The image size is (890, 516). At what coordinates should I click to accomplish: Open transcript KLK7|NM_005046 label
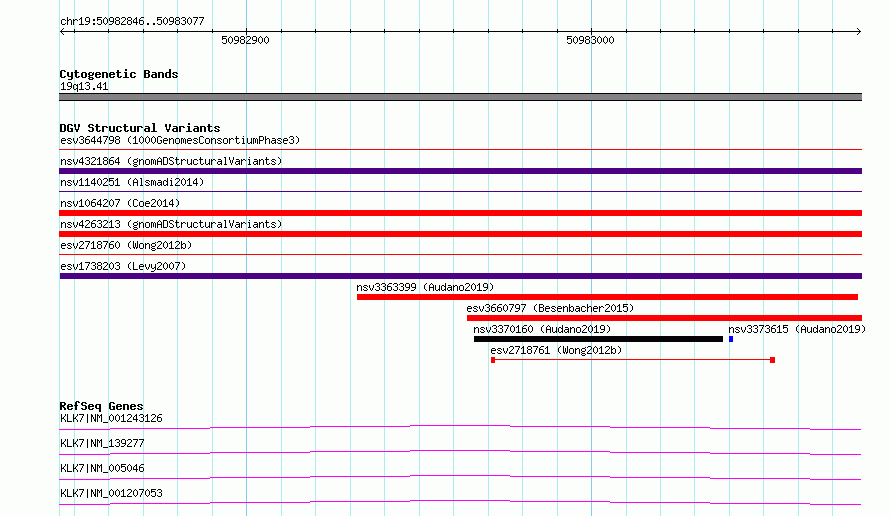[102, 468]
